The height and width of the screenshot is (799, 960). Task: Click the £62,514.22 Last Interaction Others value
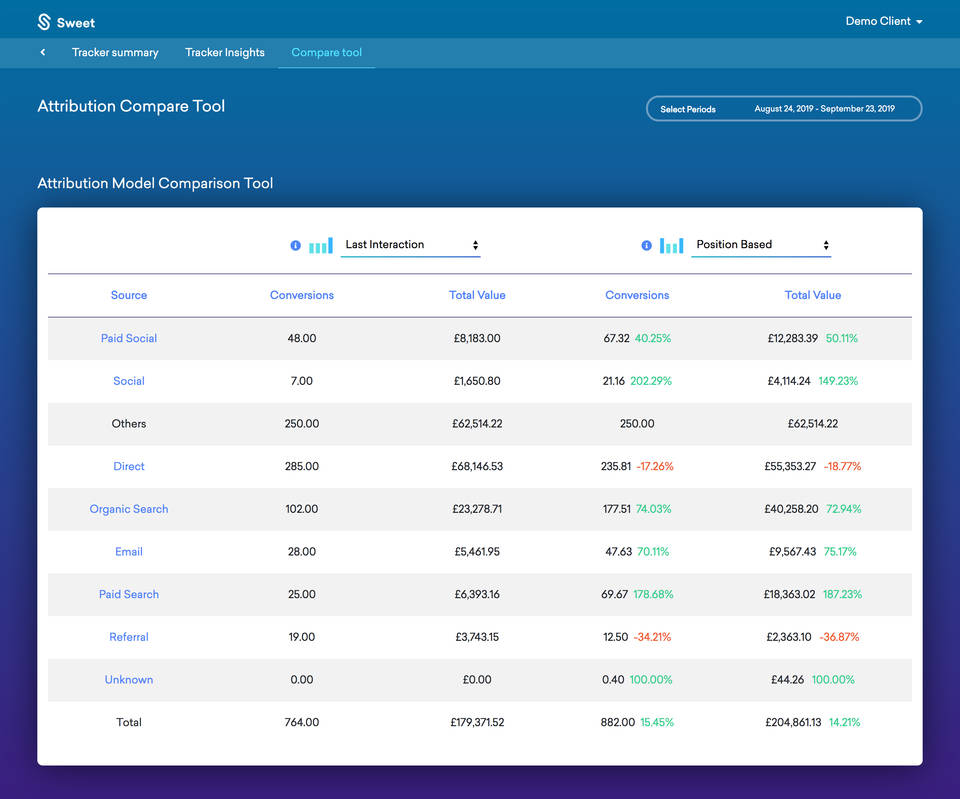tap(477, 424)
